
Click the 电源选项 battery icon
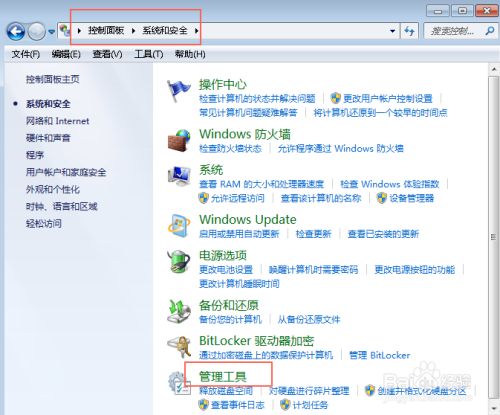(x=179, y=262)
